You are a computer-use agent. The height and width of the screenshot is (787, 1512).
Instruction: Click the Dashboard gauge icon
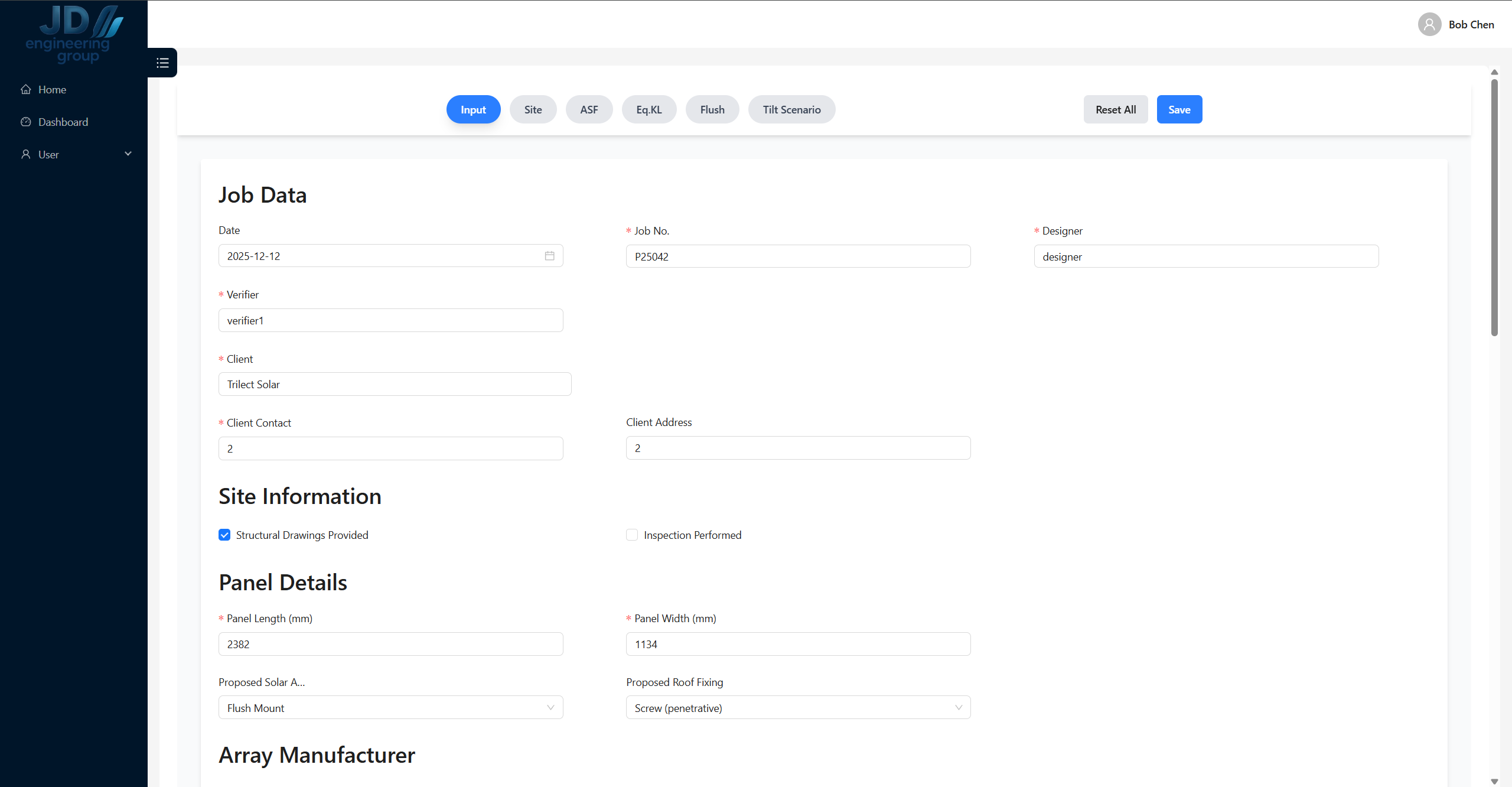26,122
